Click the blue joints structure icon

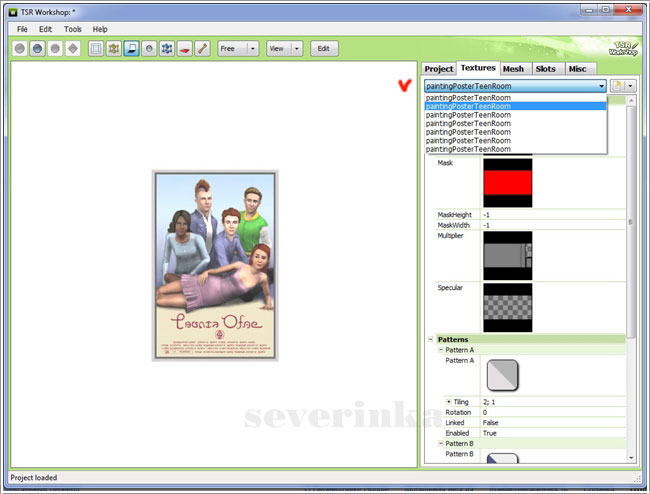tap(167, 48)
